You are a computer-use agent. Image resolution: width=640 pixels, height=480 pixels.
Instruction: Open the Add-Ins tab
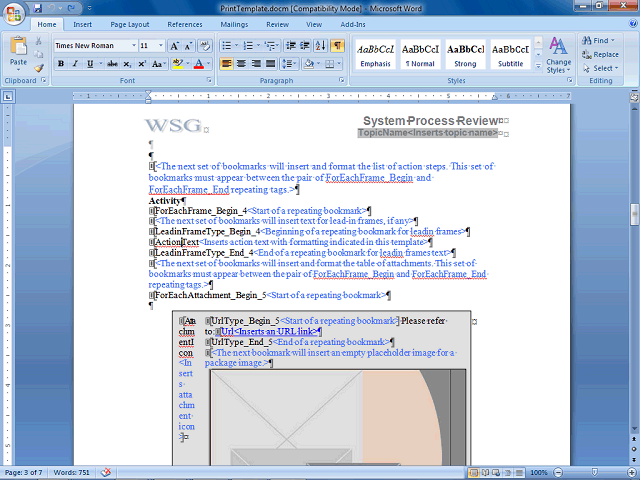[x=353, y=24]
